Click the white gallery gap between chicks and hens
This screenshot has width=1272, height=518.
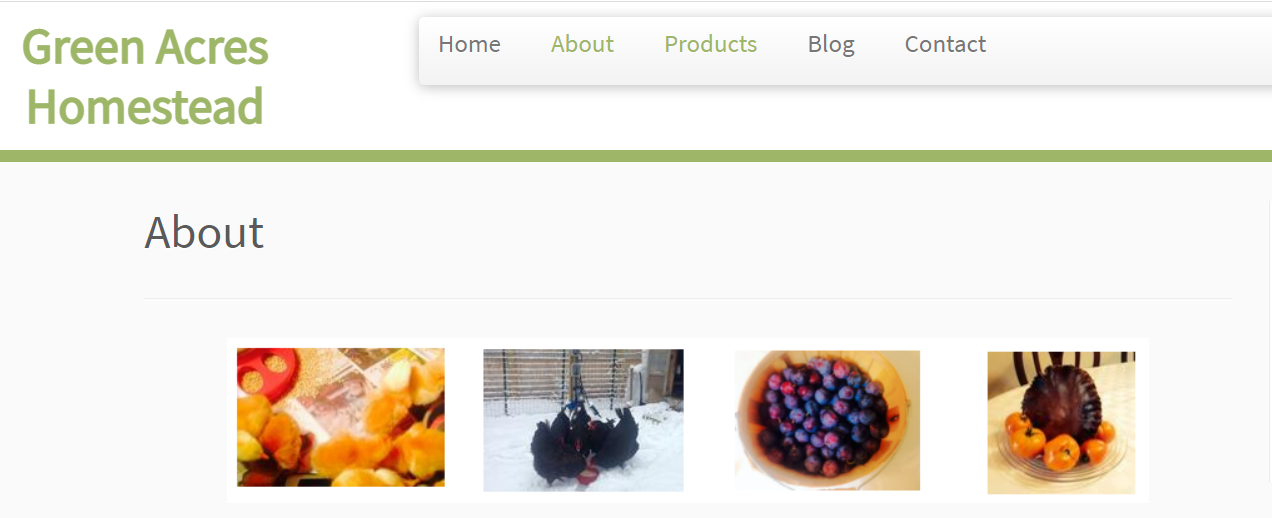pos(464,420)
